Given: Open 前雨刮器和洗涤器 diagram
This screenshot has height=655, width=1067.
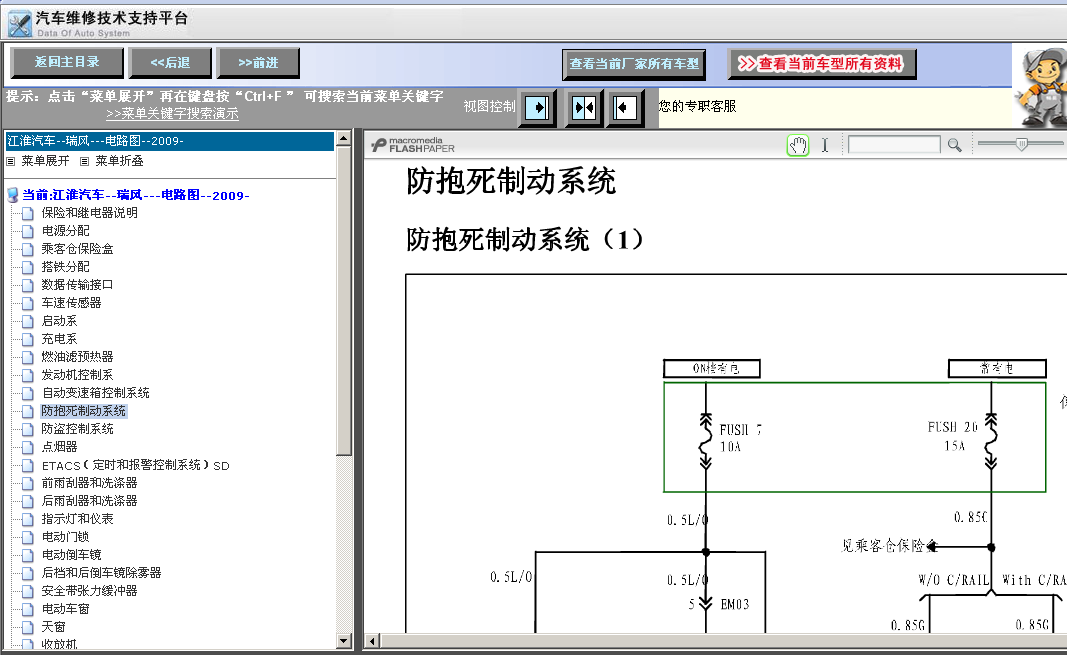Looking at the screenshot, I should point(89,483).
